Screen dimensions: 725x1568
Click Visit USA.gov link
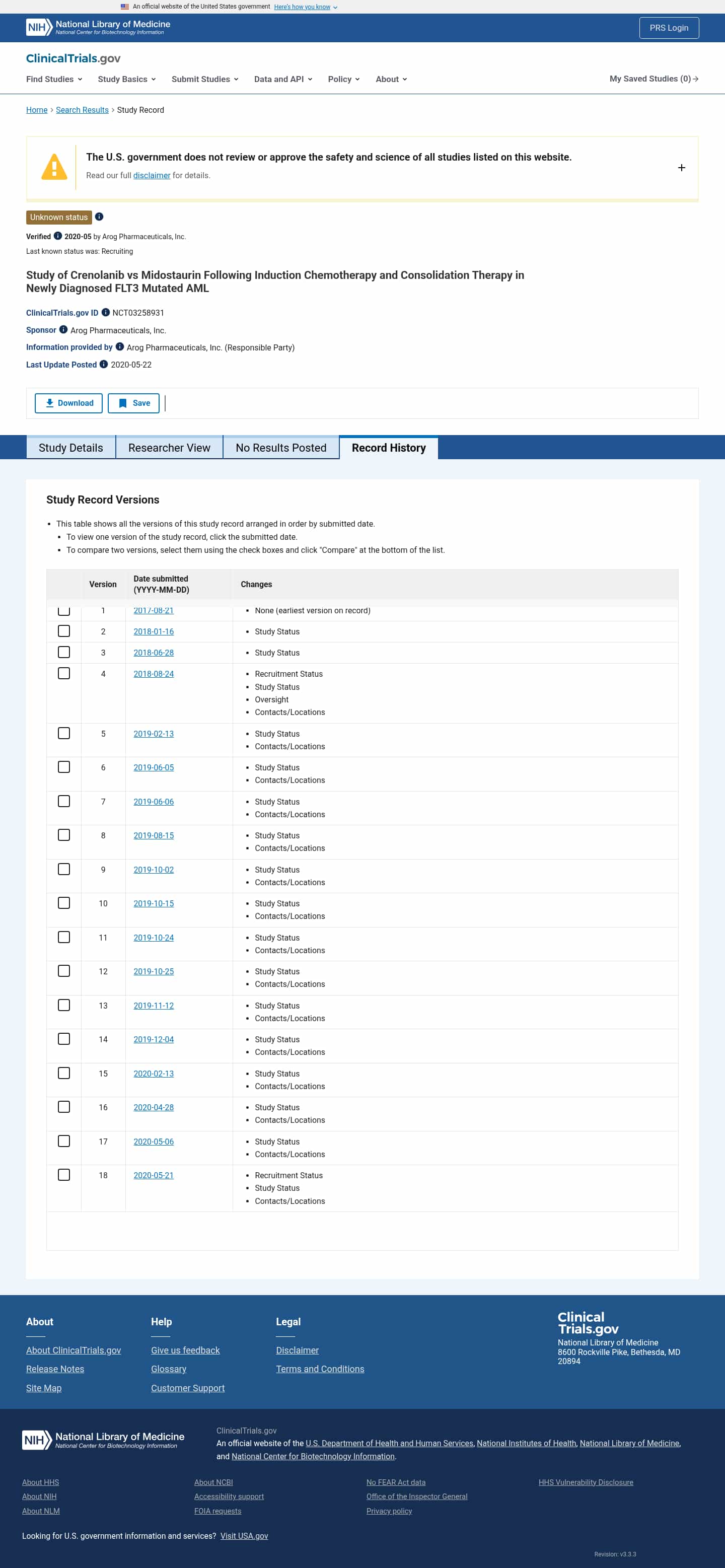244,1536
